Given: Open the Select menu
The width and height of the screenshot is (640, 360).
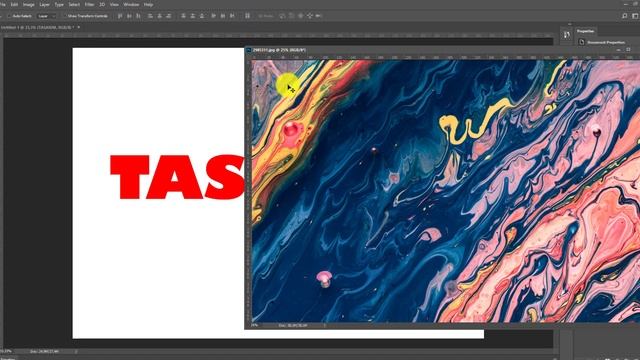Looking at the screenshot, I should [74, 4].
